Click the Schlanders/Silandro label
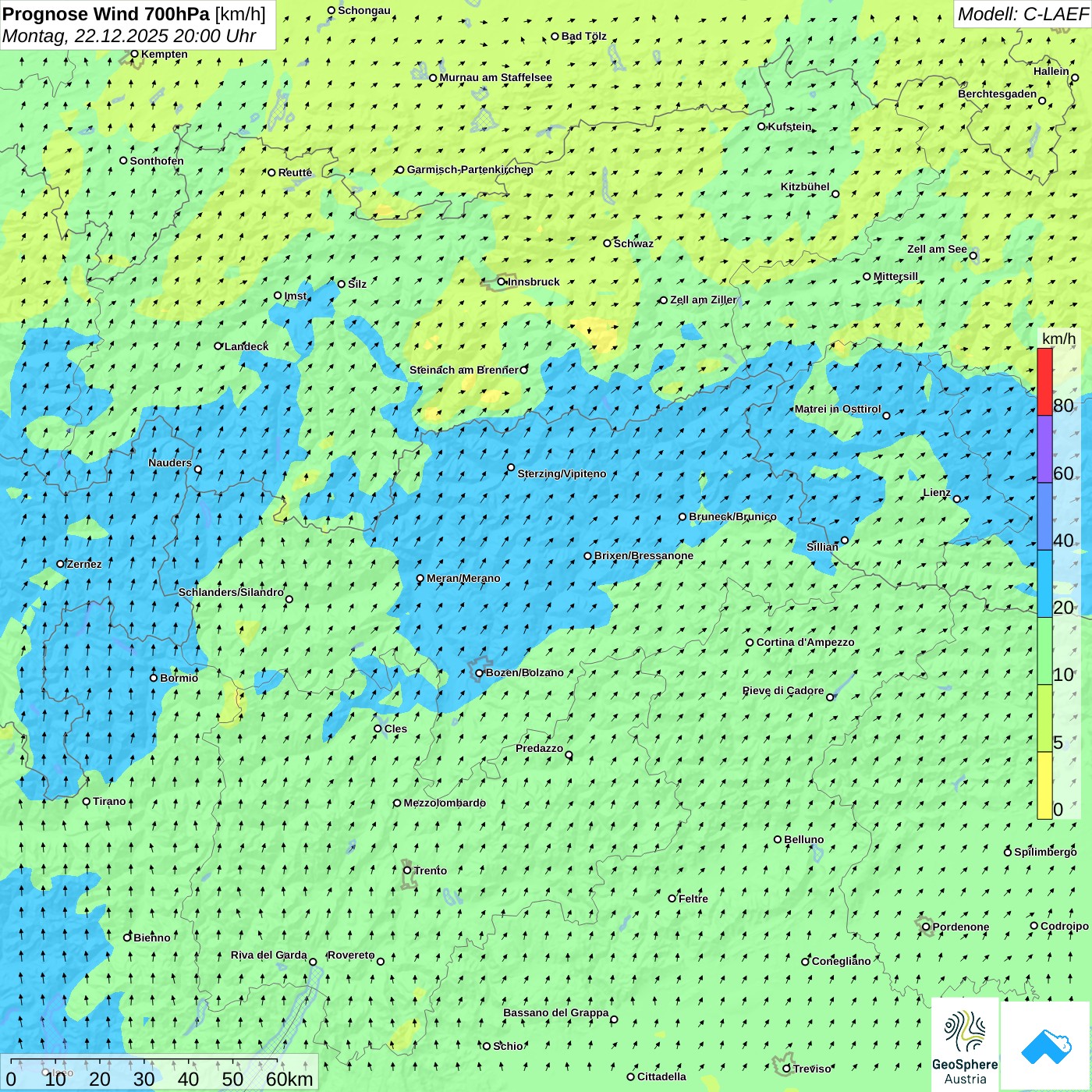1092x1092 pixels. 231,592
